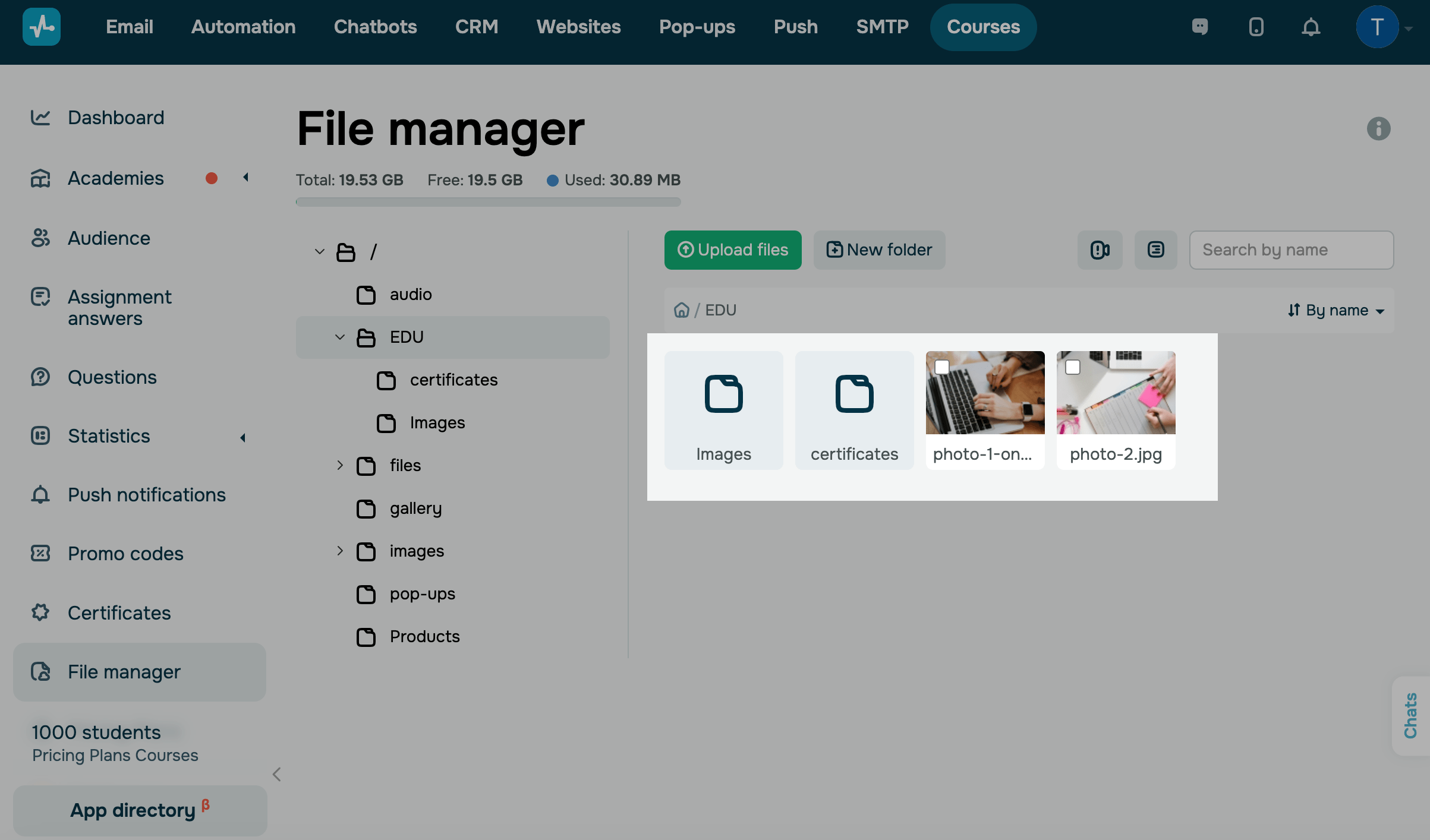Click the mobile device icon in header
Image resolution: width=1430 pixels, height=840 pixels.
point(1256,27)
